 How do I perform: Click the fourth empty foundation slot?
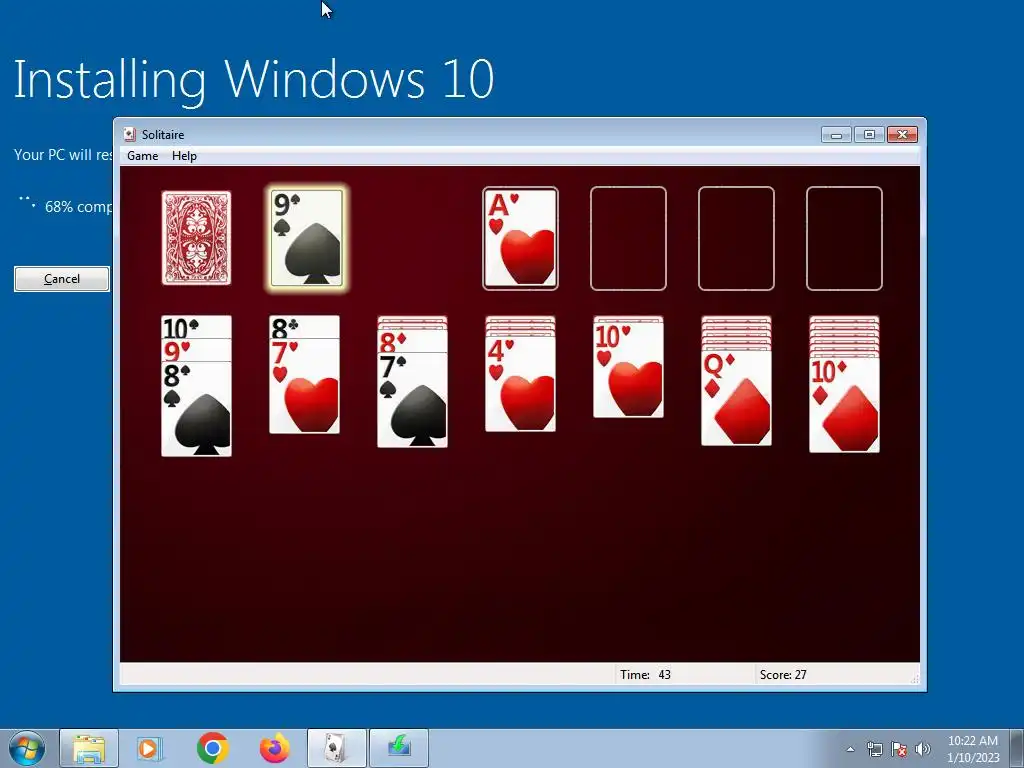tap(844, 238)
